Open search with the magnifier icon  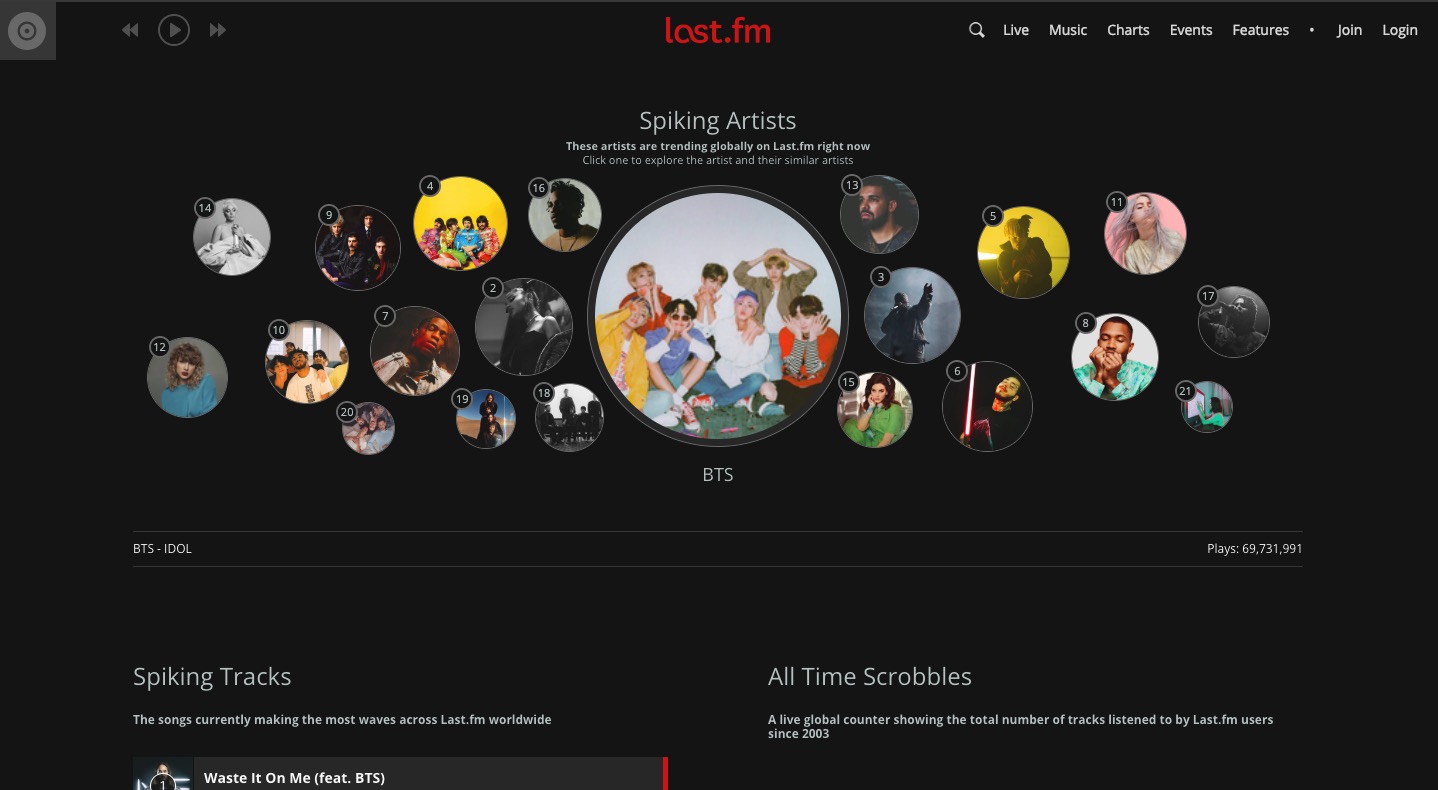pos(977,30)
